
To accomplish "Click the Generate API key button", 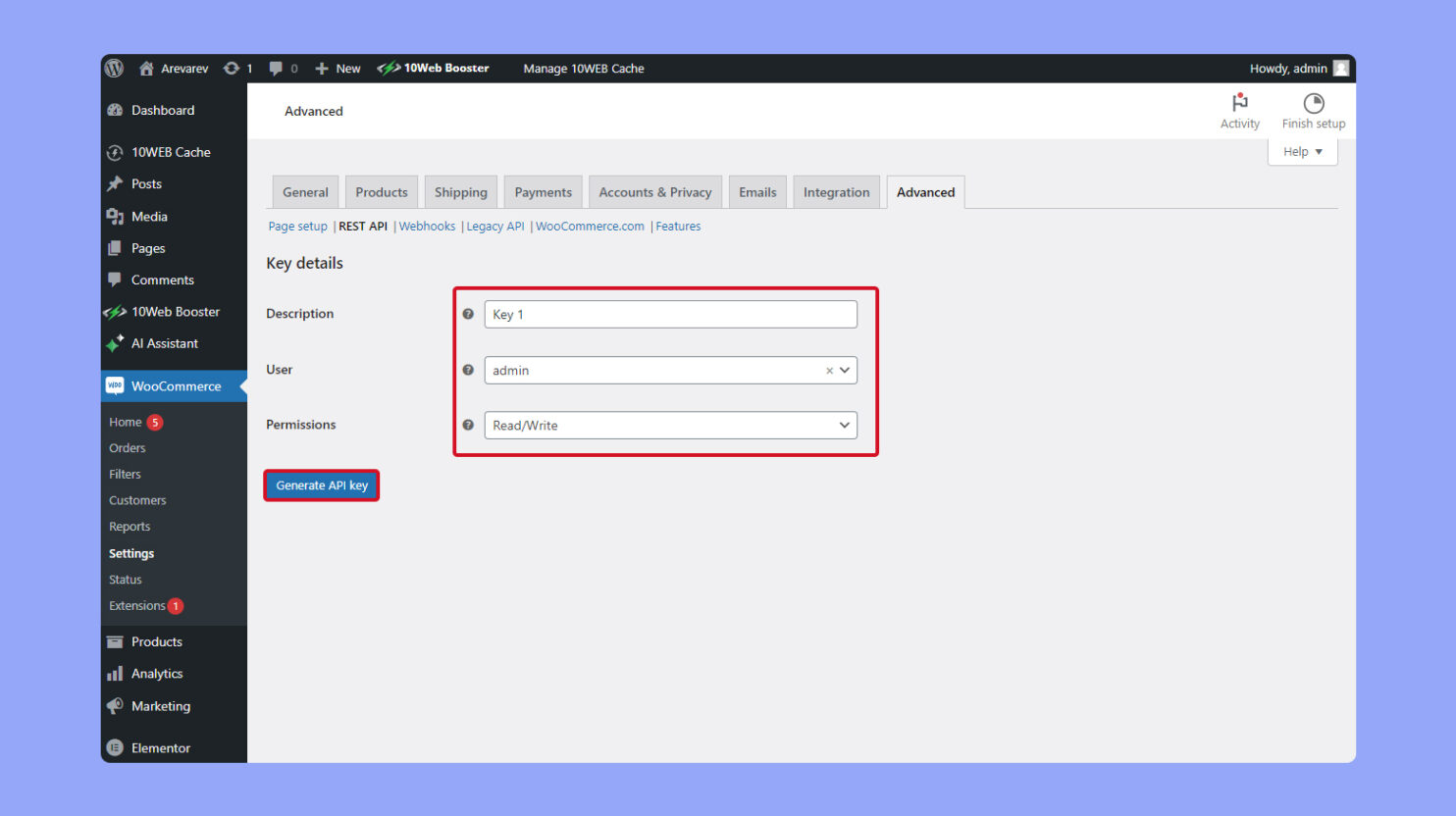I will pos(321,484).
